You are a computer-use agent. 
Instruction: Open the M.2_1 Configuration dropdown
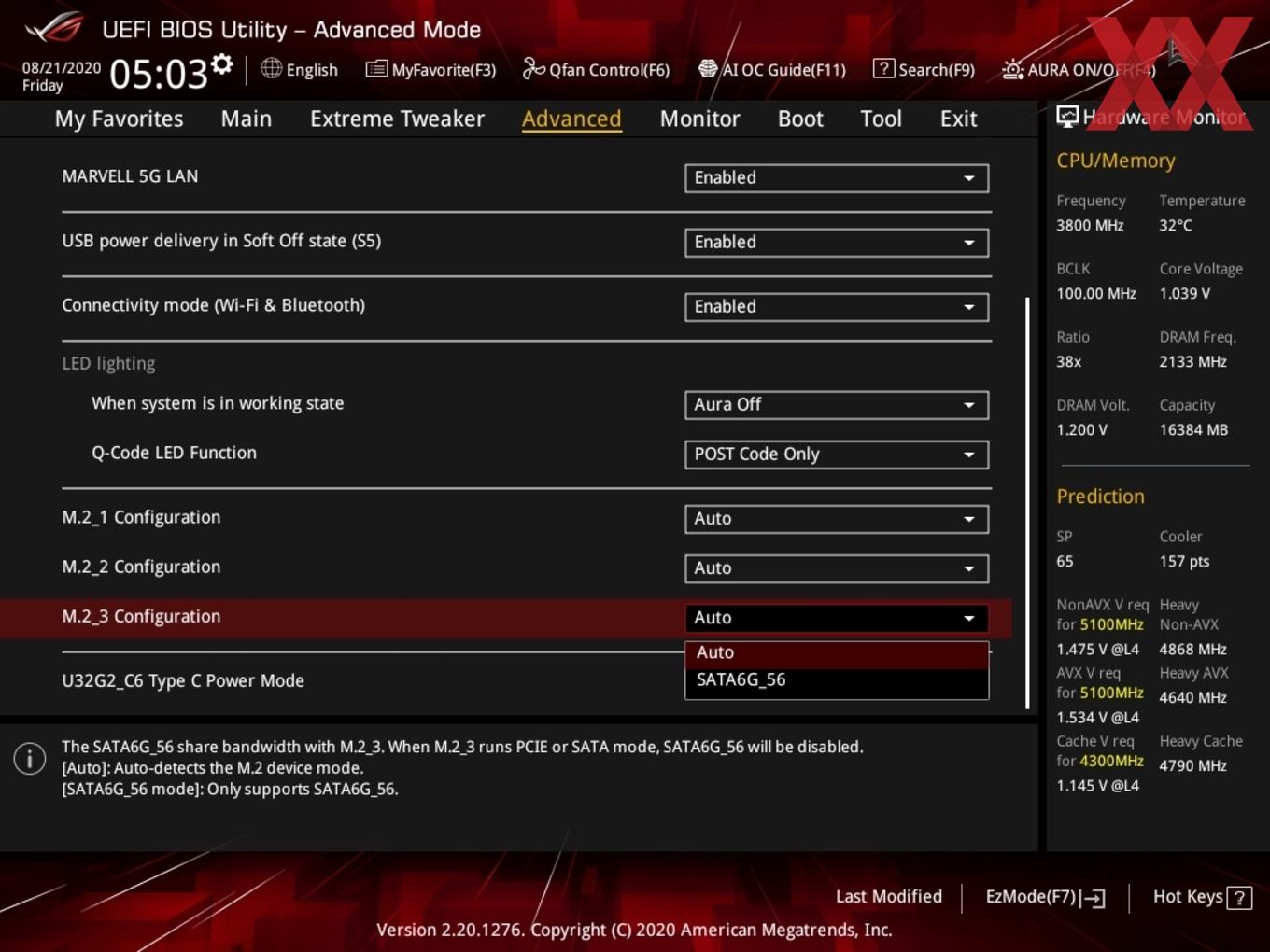click(x=837, y=519)
